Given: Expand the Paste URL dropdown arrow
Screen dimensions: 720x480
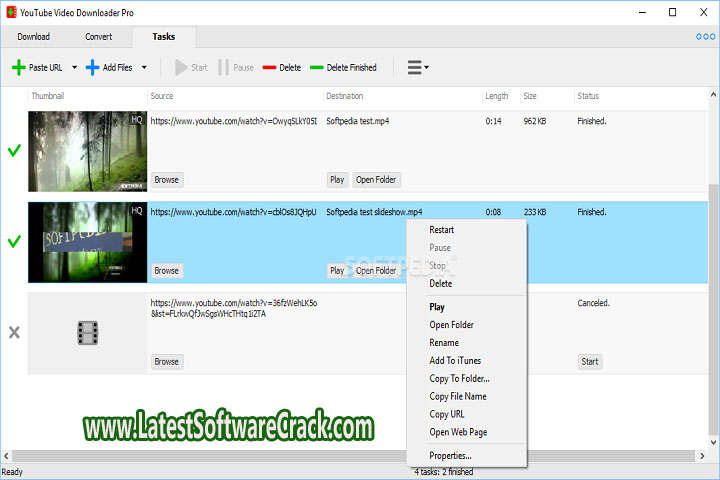Looking at the screenshot, I should pyautogui.click(x=74, y=68).
